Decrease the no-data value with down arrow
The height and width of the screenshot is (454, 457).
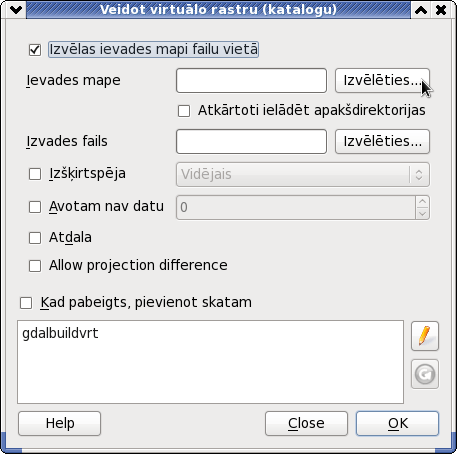[x=422, y=213]
